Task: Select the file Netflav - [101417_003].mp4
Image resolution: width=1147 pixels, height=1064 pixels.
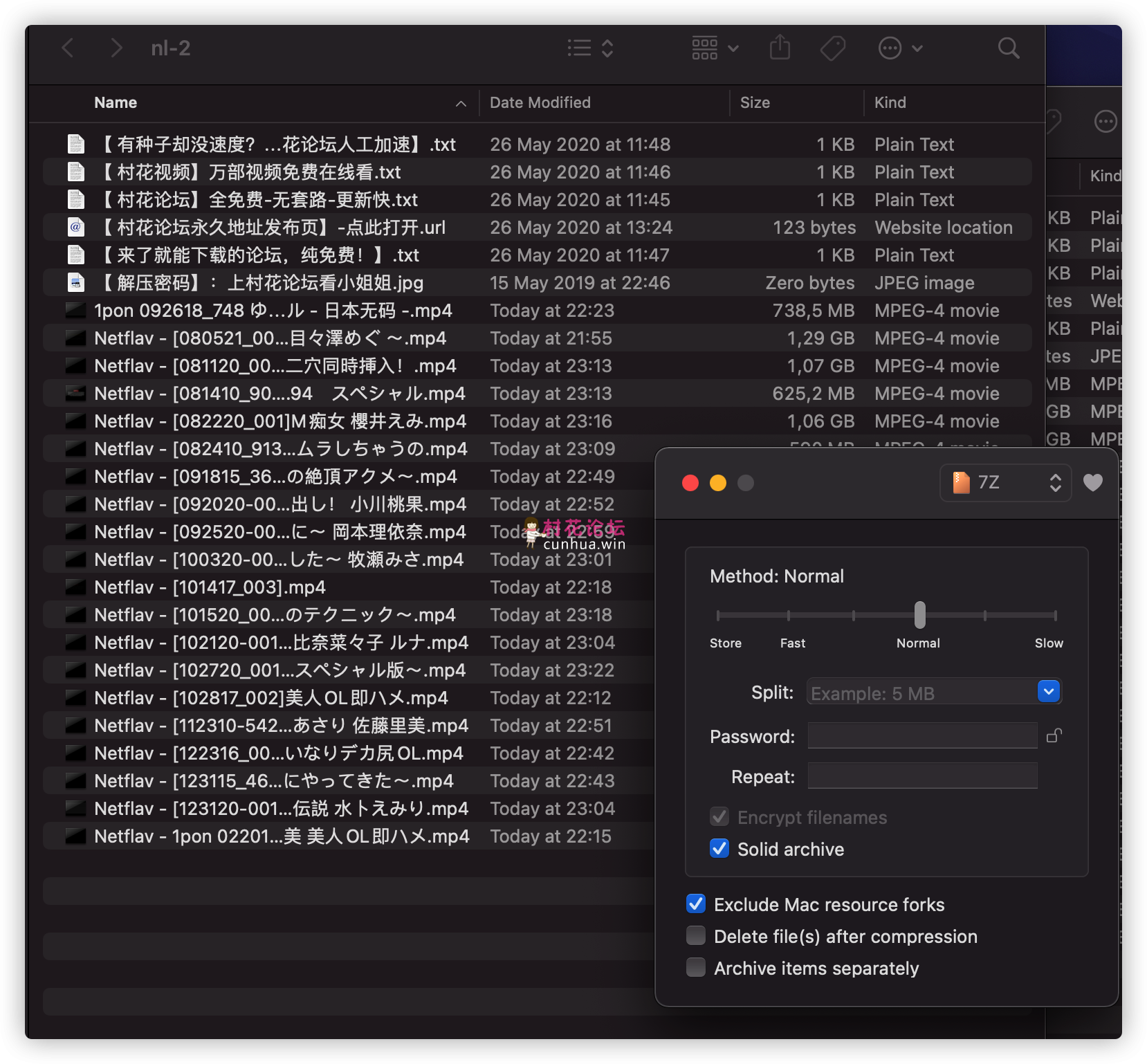Action: 210,587
